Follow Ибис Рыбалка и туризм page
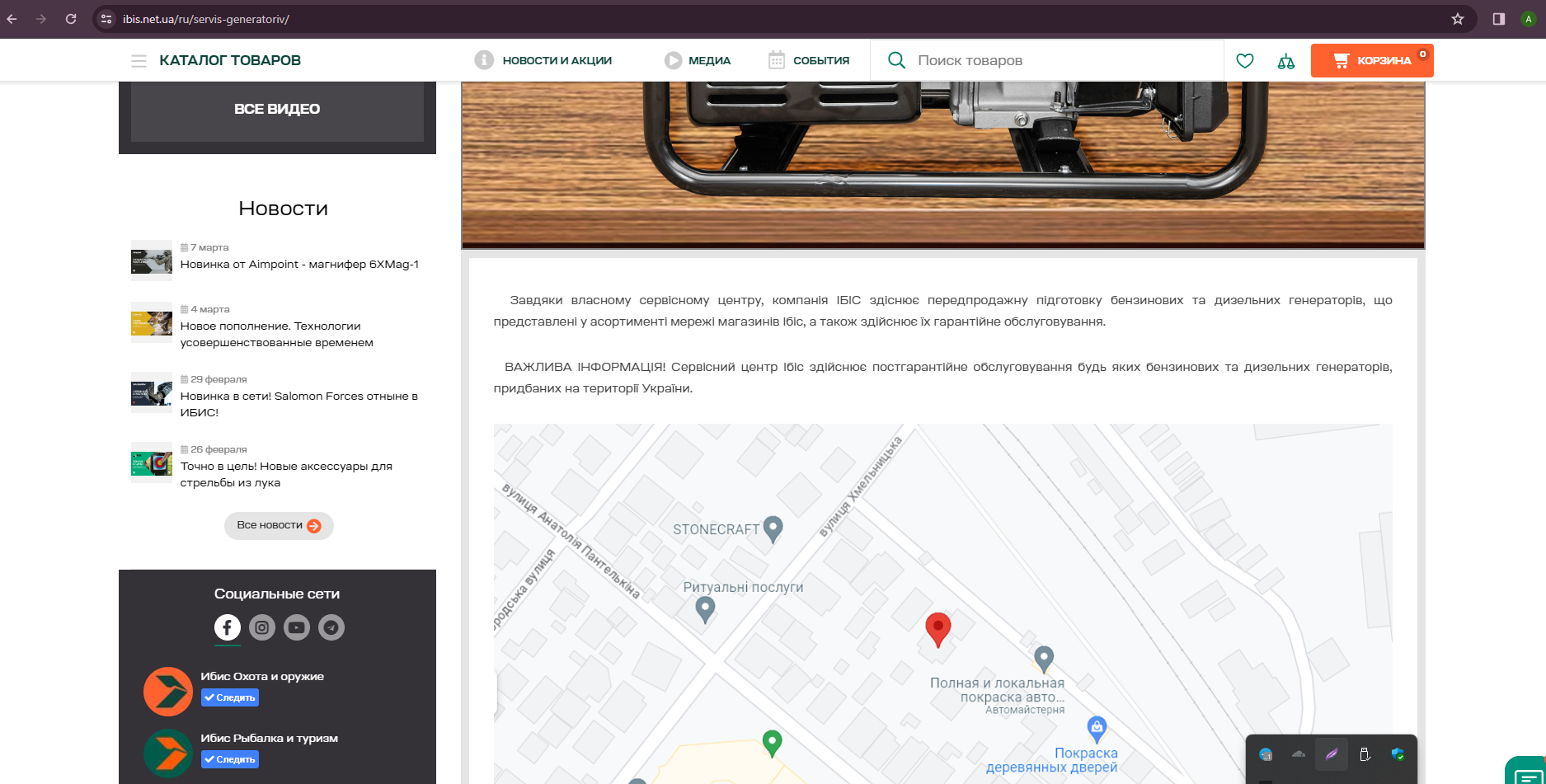Image resolution: width=1546 pixels, height=784 pixels. 230,759
